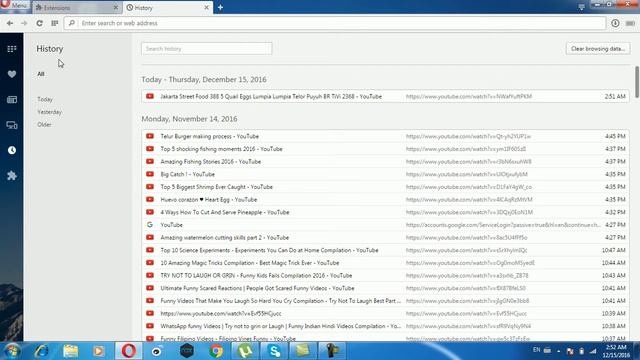Open the Tabs sync icon in sidebar

point(12,125)
